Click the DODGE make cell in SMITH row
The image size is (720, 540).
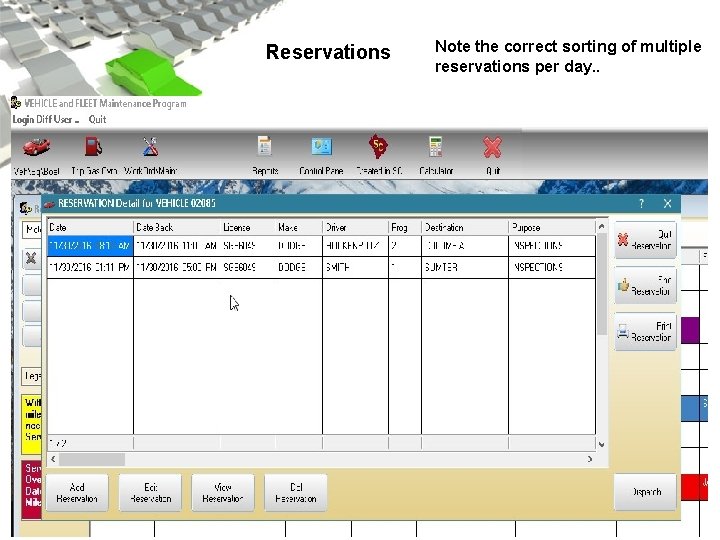click(x=299, y=267)
